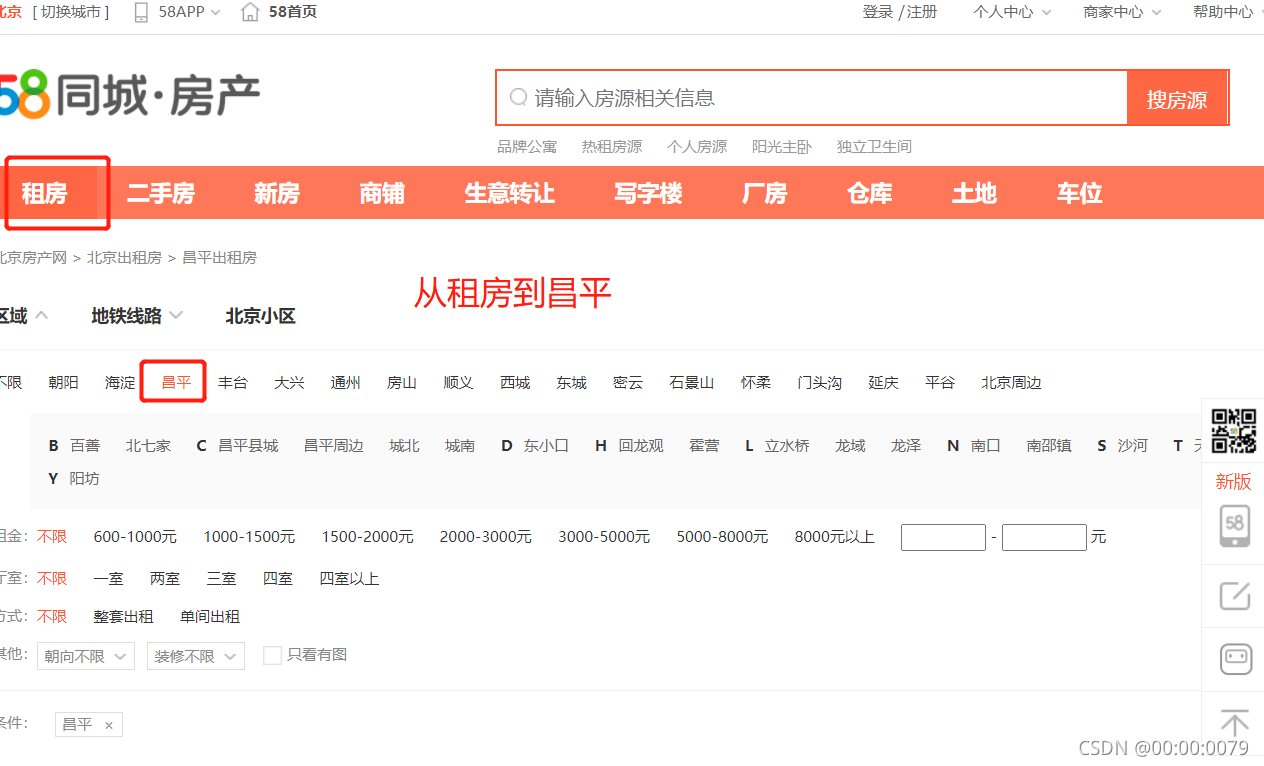Open the 车位 tab
The height and width of the screenshot is (766, 1264).
[1080, 193]
